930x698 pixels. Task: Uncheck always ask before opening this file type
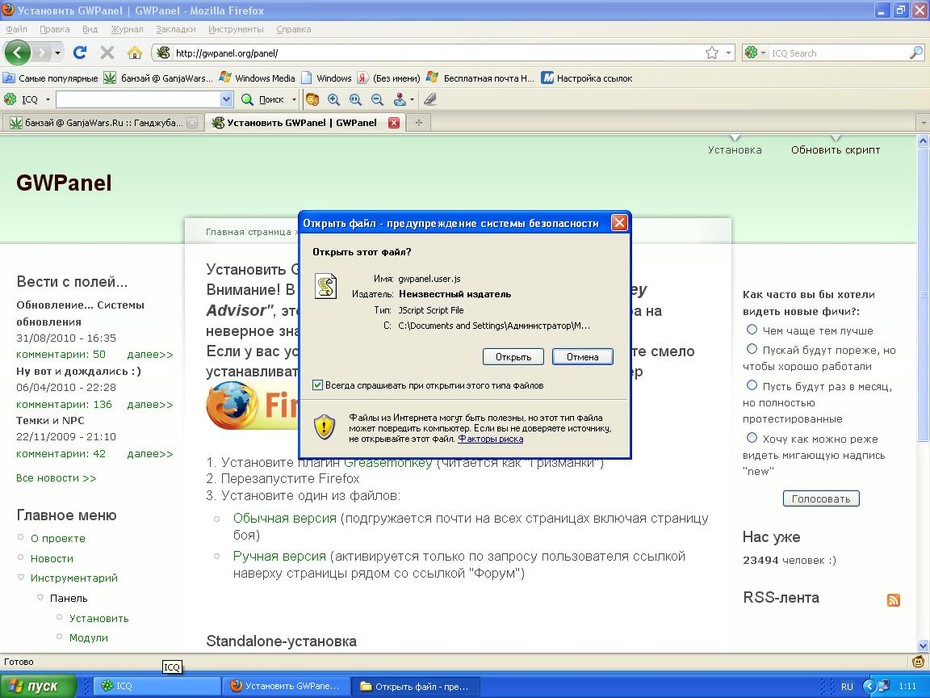(317, 385)
